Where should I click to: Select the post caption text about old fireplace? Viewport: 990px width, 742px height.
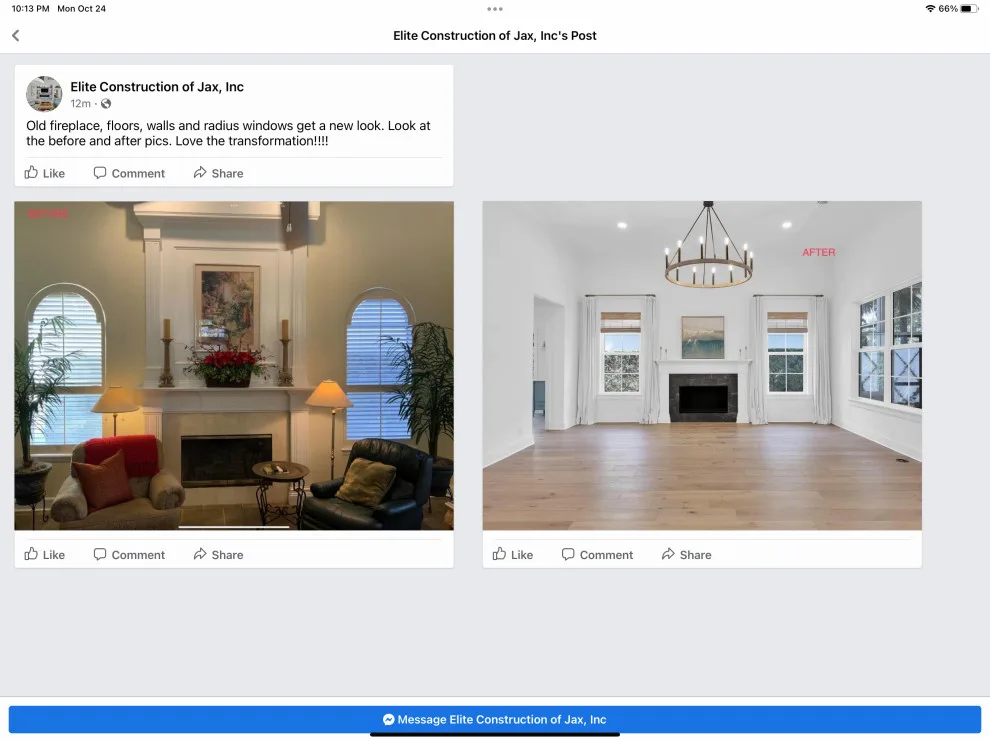228,133
